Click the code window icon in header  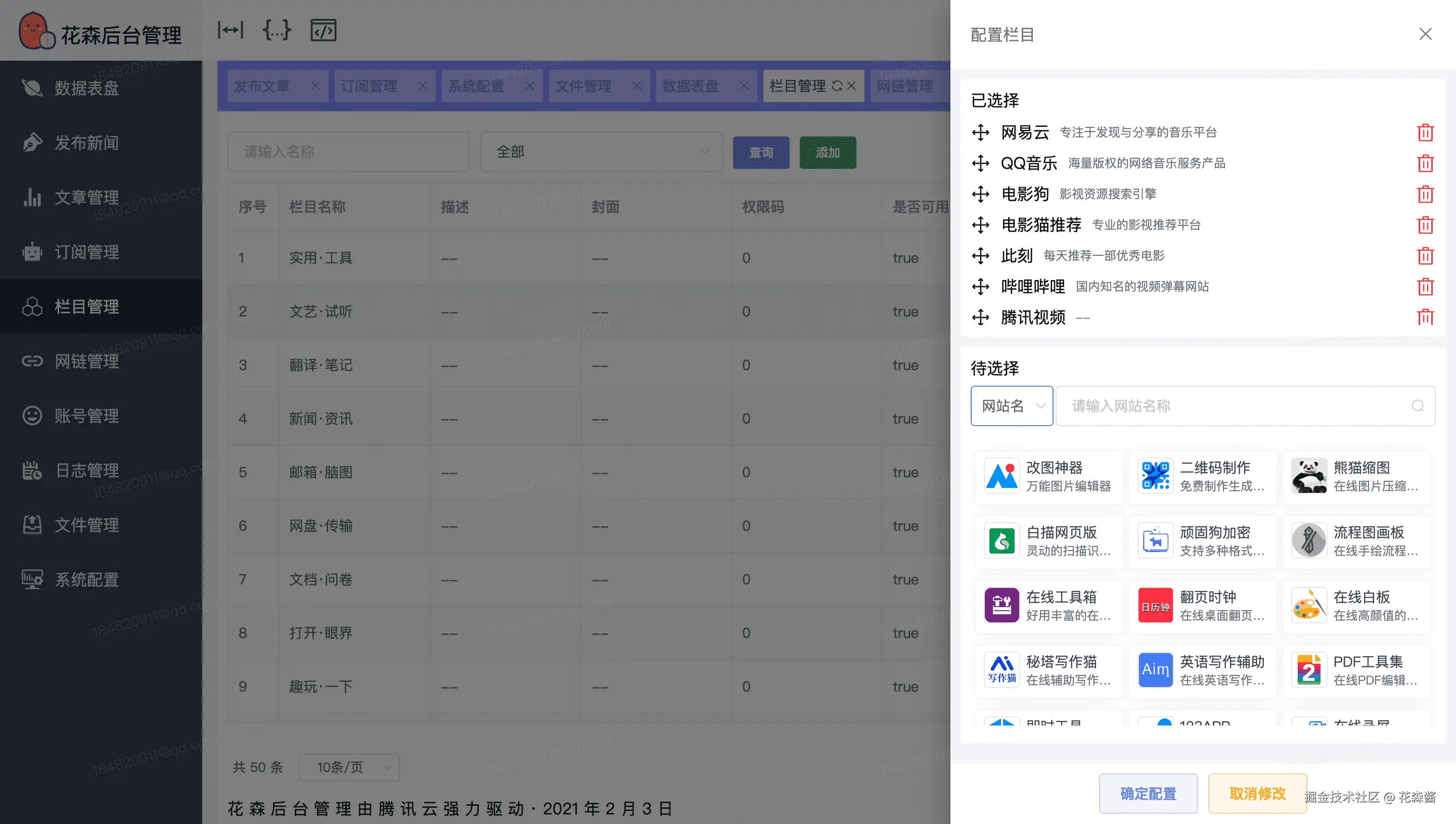click(323, 30)
